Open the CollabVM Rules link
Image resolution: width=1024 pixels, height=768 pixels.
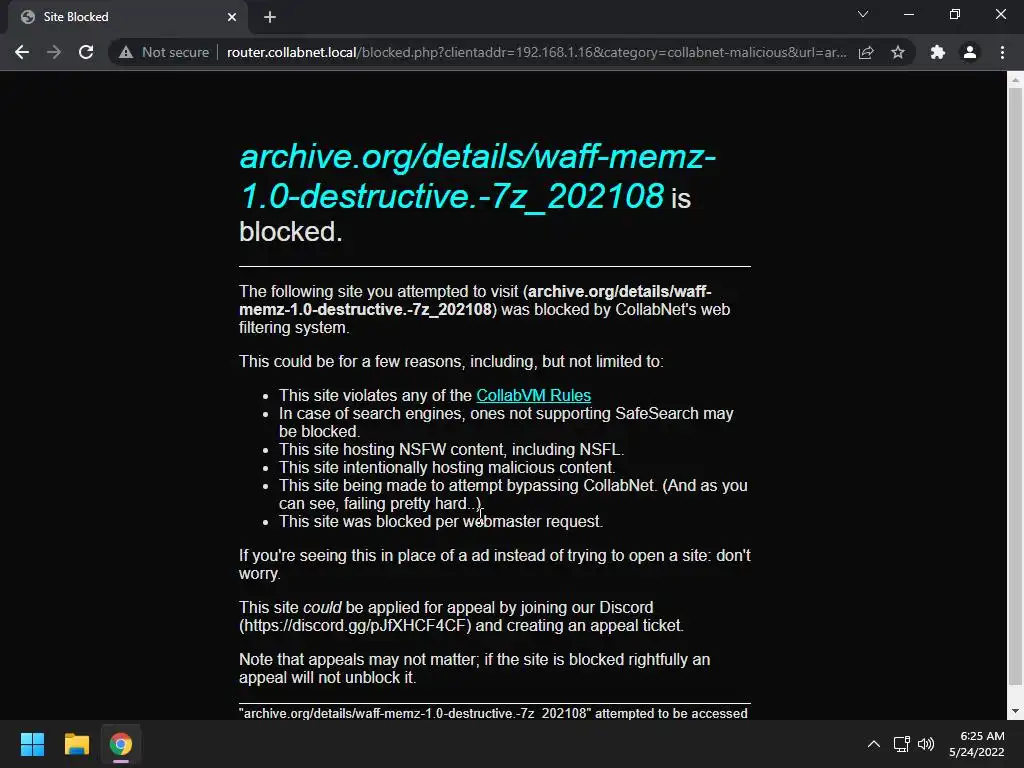coord(534,395)
